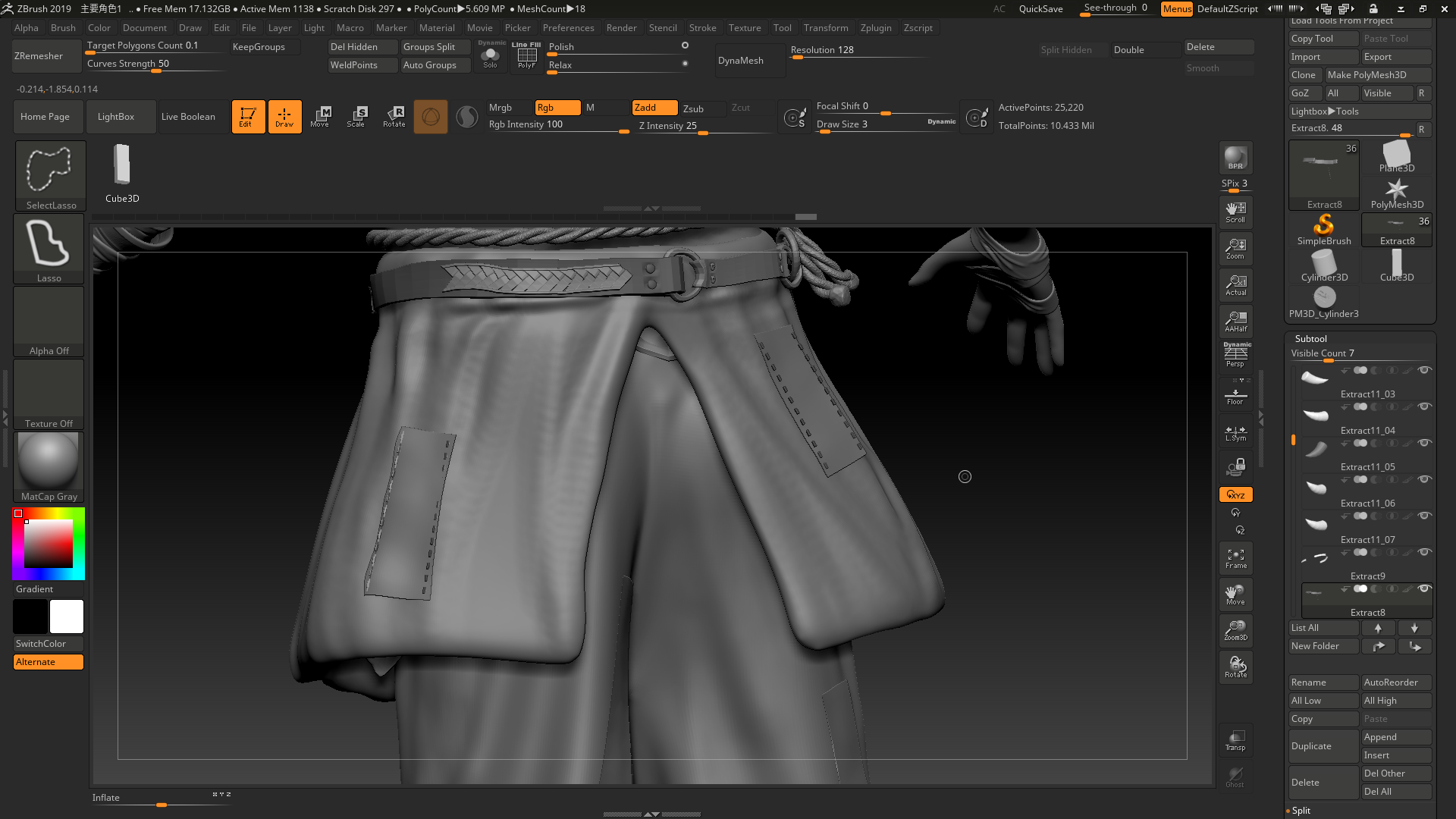Select the SimpleBrush tool

[x=1323, y=230]
